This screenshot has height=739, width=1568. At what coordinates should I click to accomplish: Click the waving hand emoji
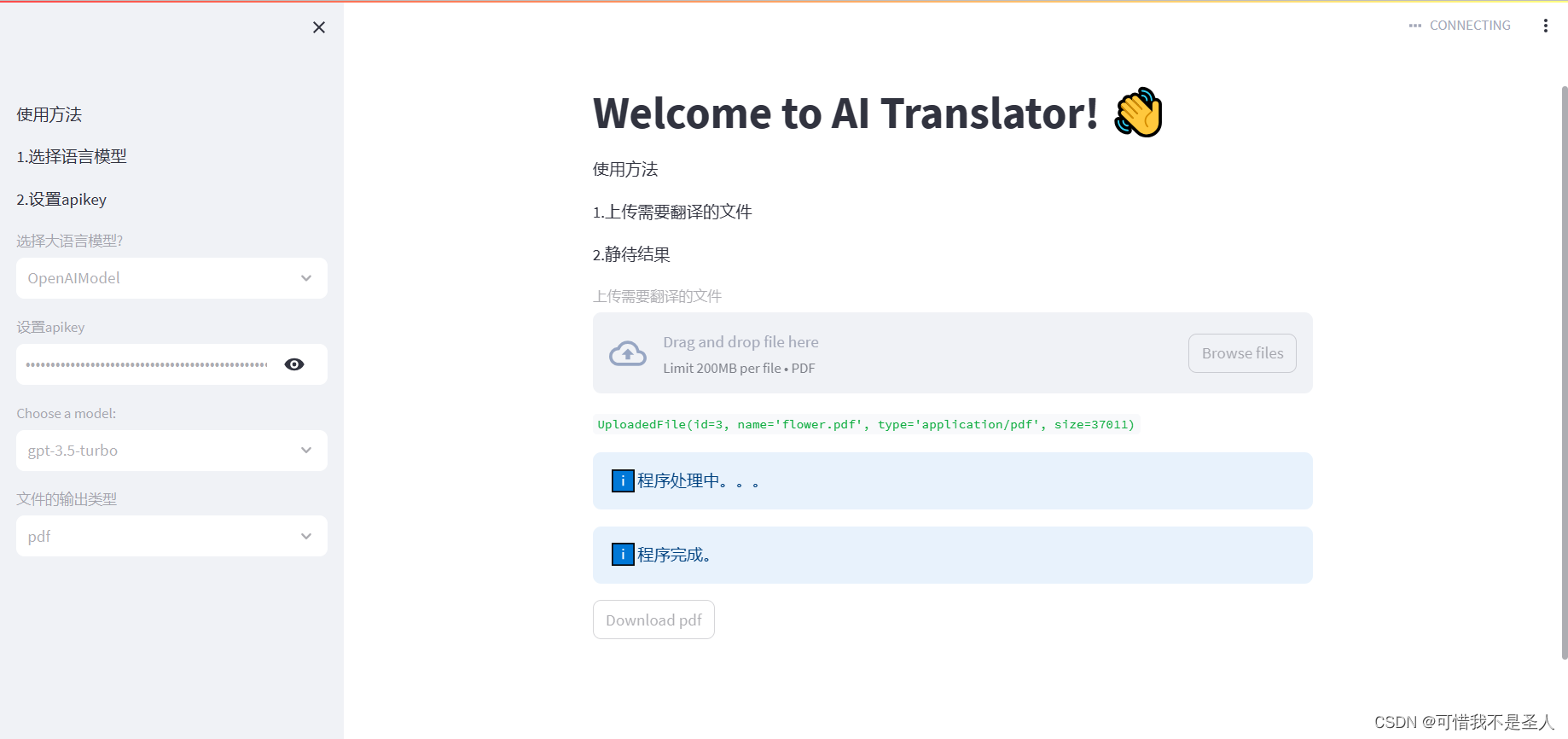1139,112
